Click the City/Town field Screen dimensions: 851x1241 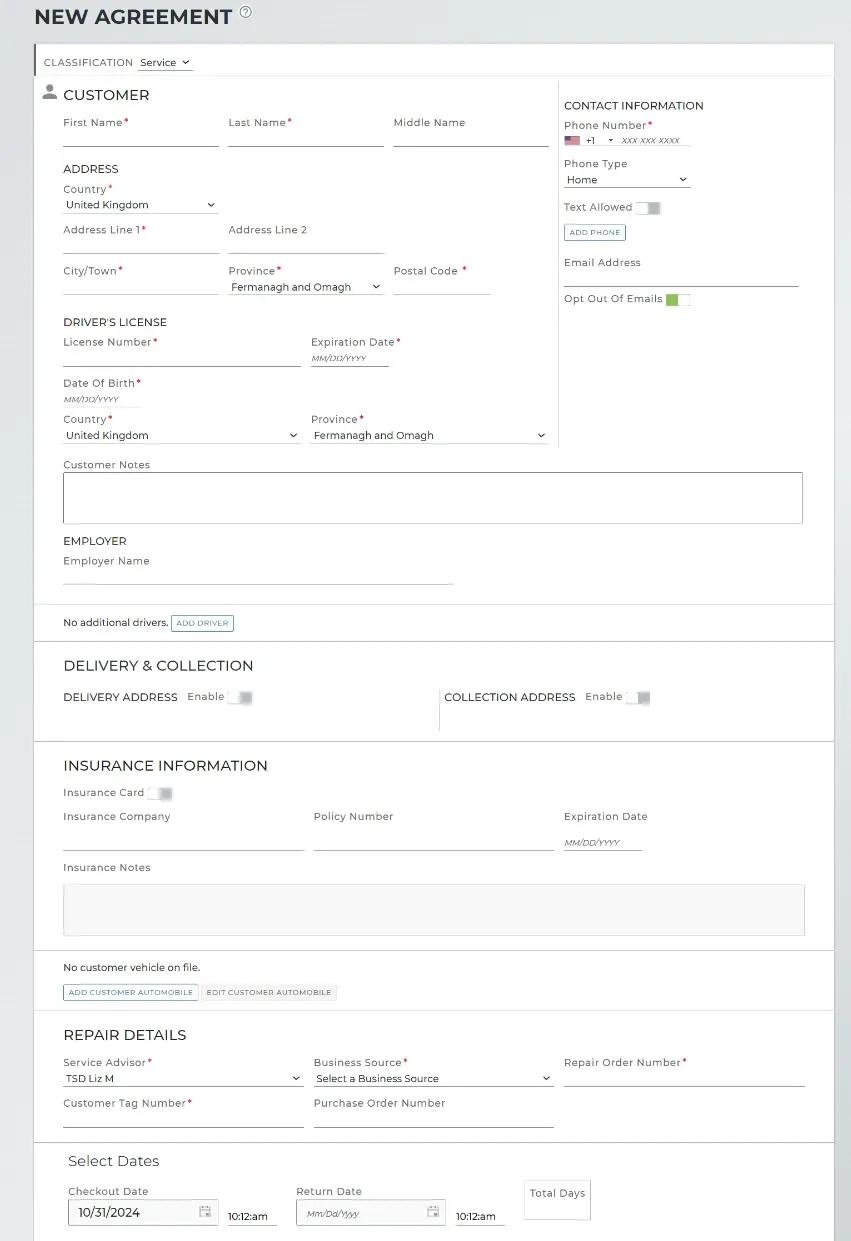click(141, 286)
